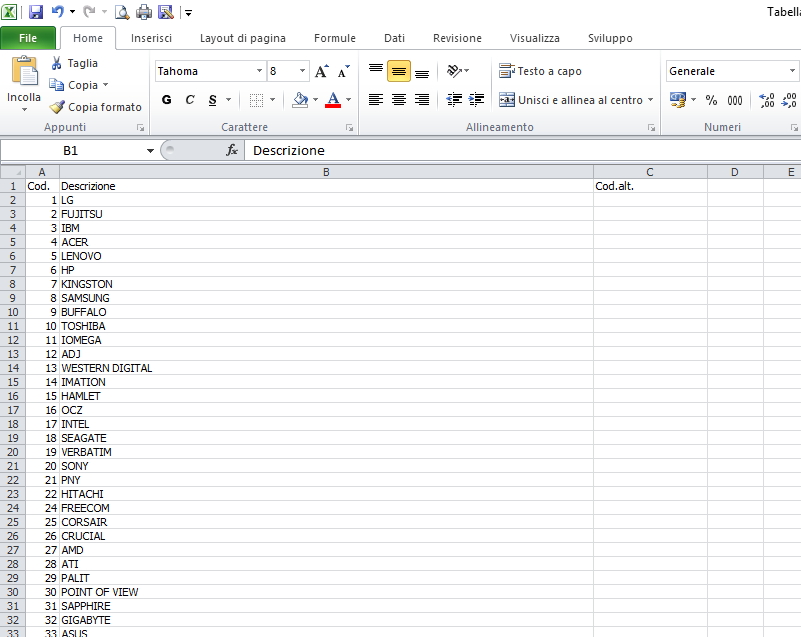Click decrease decimal places icon
Image resolution: width=801 pixels, height=637 pixels.
click(x=789, y=100)
